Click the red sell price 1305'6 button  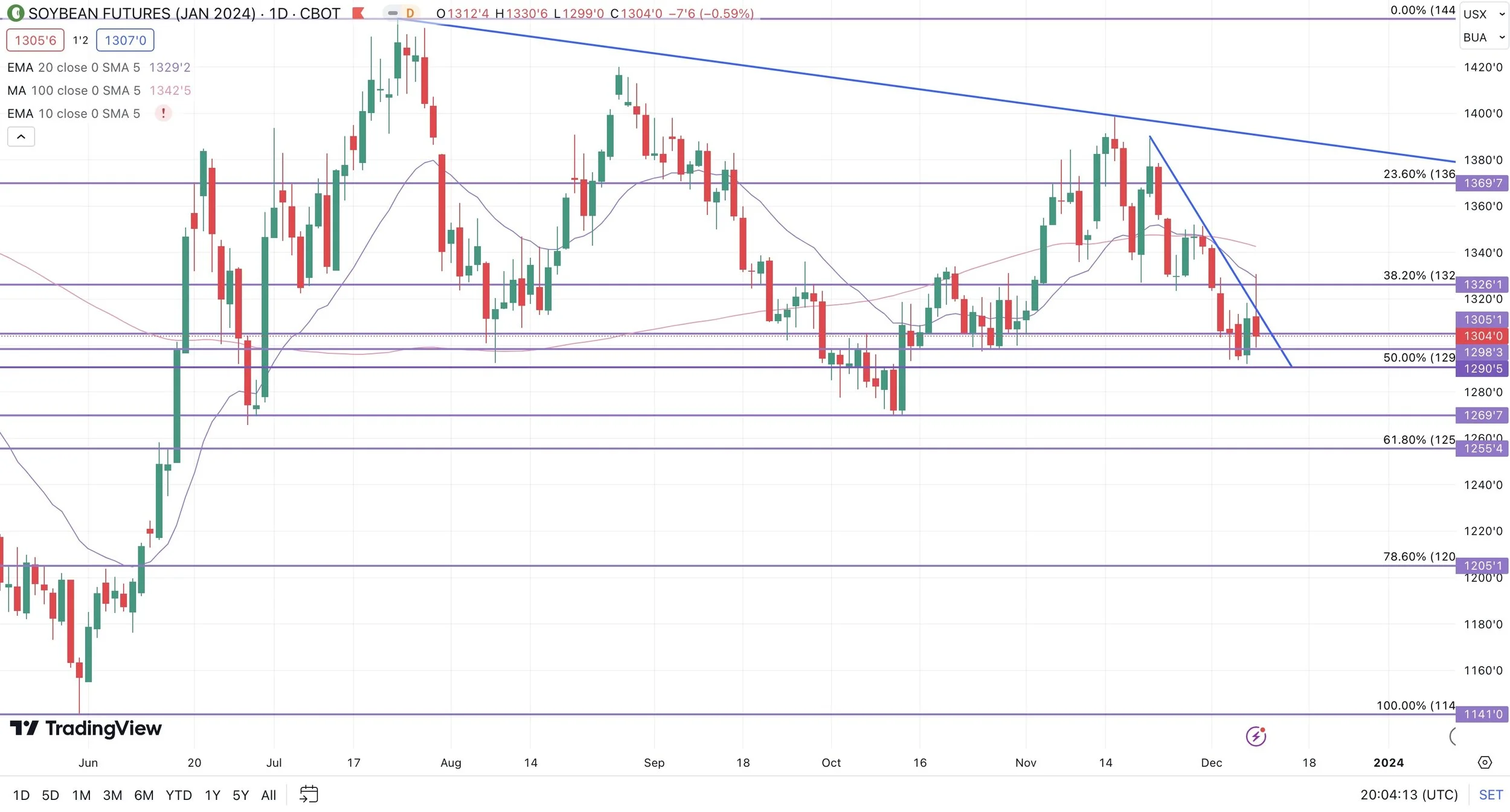35,40
